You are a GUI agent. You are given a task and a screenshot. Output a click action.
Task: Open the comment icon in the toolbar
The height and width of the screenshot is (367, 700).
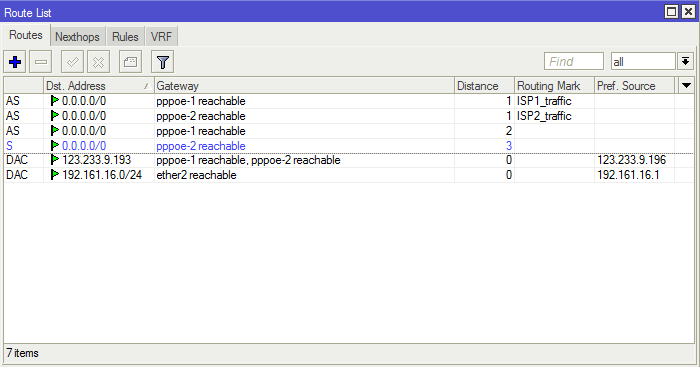point(130,62)
